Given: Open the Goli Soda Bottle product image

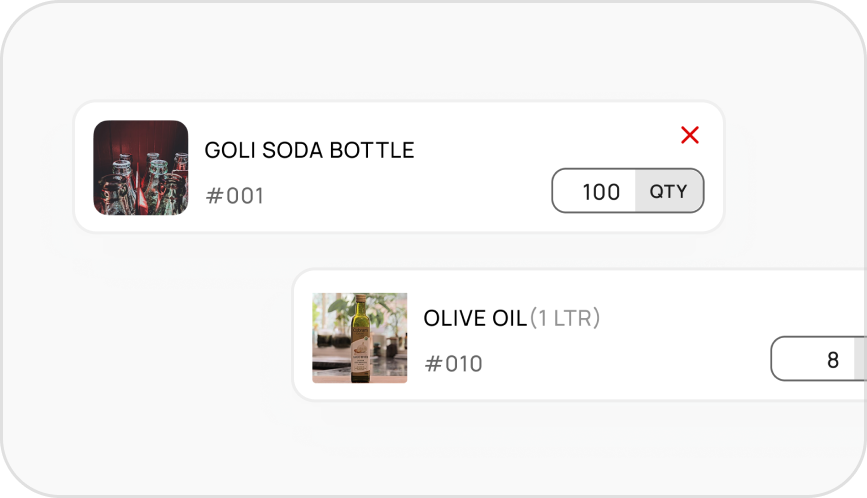Looking at the screenshot, I should pyautogui.click(x=141, y=168).
